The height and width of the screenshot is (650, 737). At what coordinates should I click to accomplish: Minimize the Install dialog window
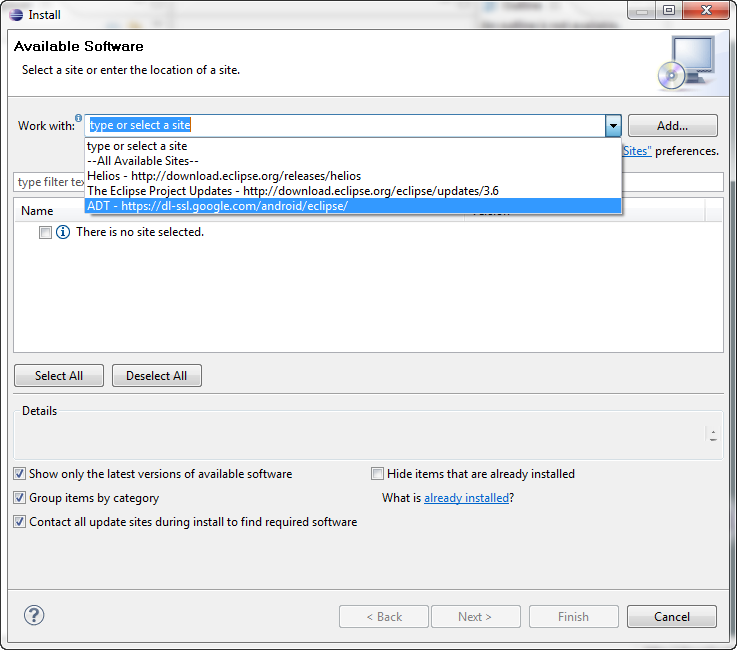pyautogui.click(x=642, y=11)
